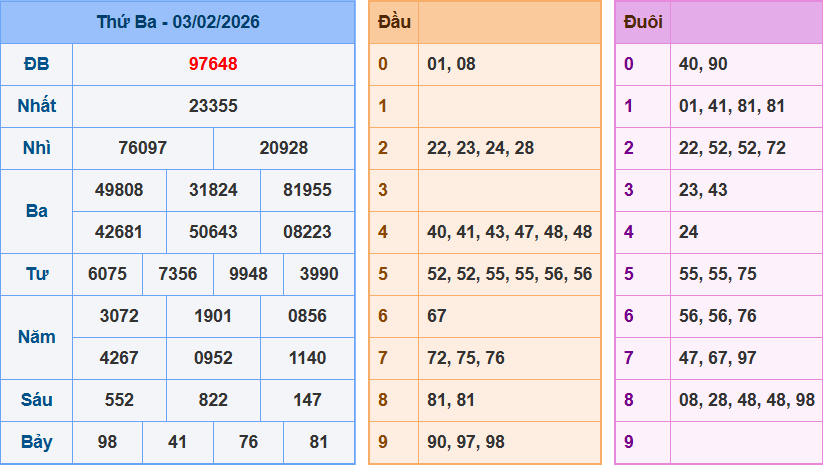
Task: Click the Sáu prize number 822
Action: (x=213, y=400)
